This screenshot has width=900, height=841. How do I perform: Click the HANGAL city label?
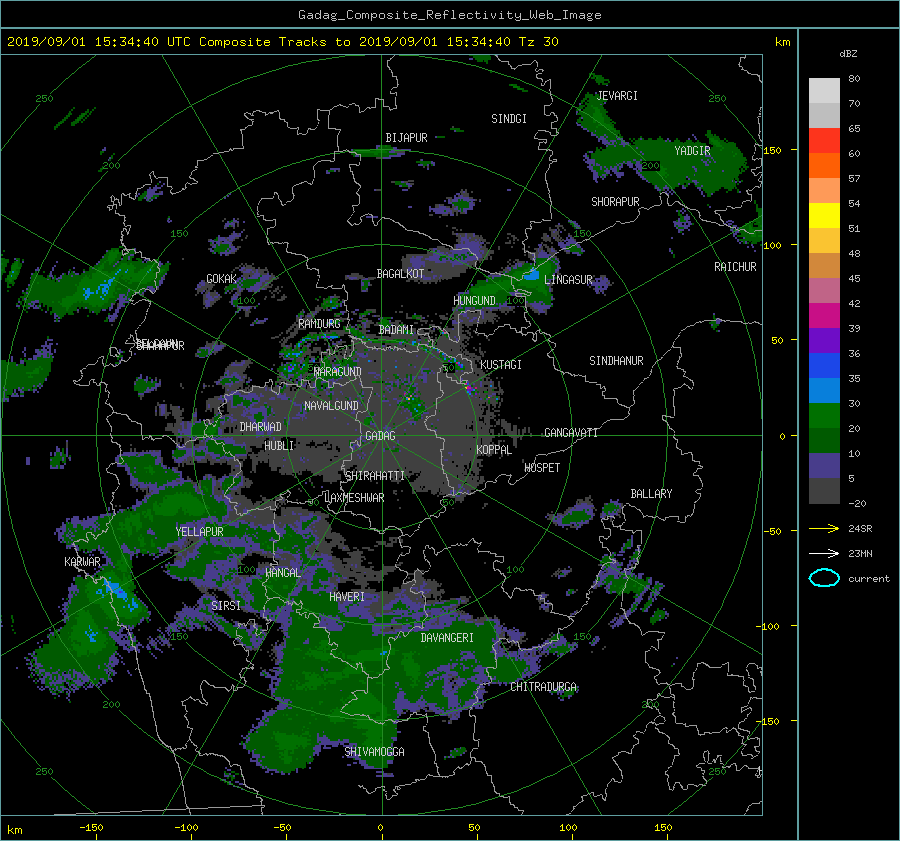tap(283, 573)
